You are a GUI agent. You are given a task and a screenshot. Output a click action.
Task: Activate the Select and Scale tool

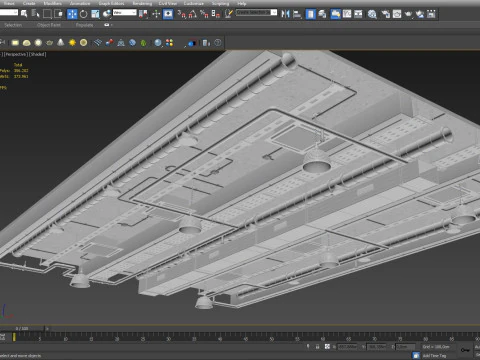coord(95,14)
